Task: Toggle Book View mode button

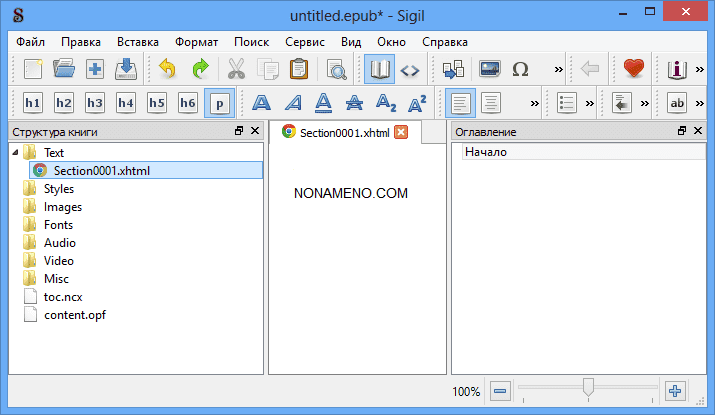Action: click(x=379, y=69)
